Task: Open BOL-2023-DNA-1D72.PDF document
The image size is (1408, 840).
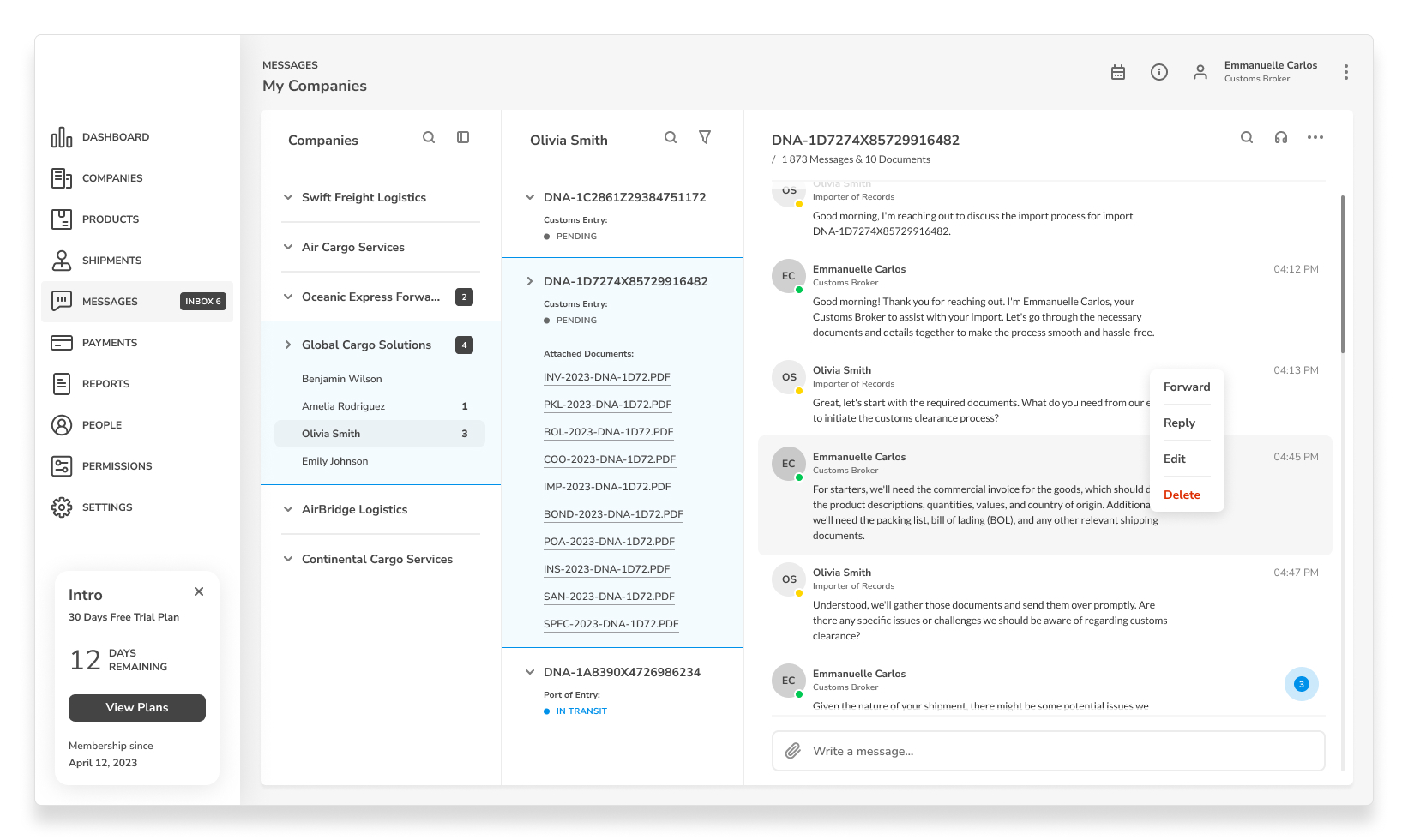Action: (609, 432)
